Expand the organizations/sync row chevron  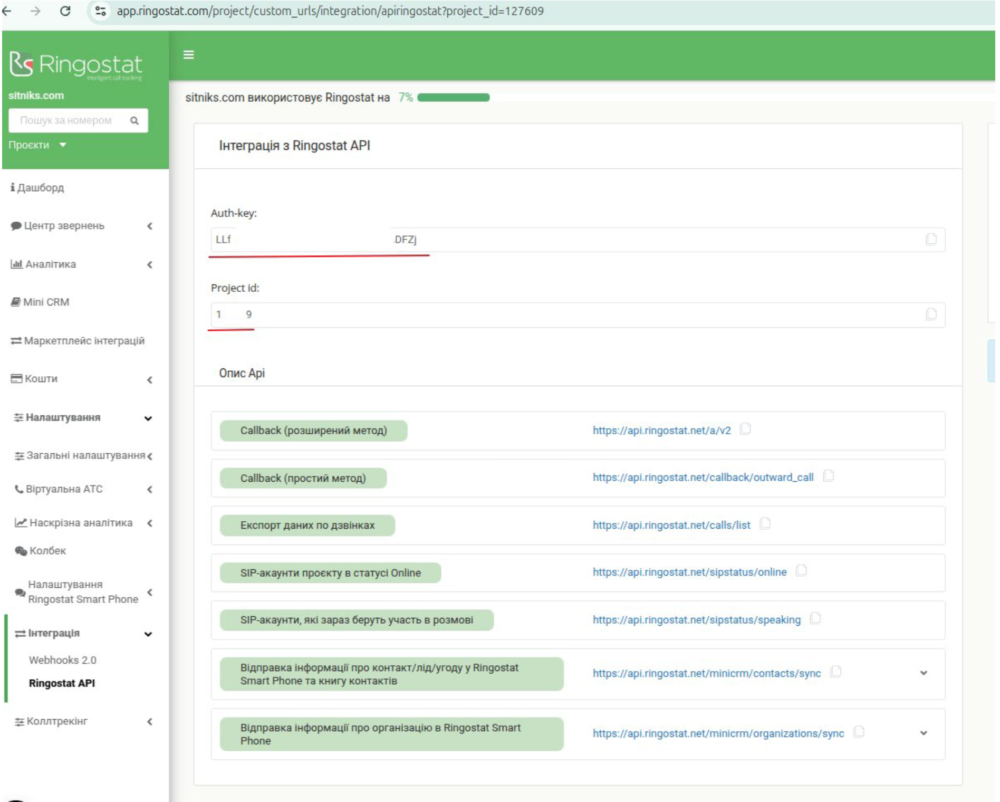point(923,733)
